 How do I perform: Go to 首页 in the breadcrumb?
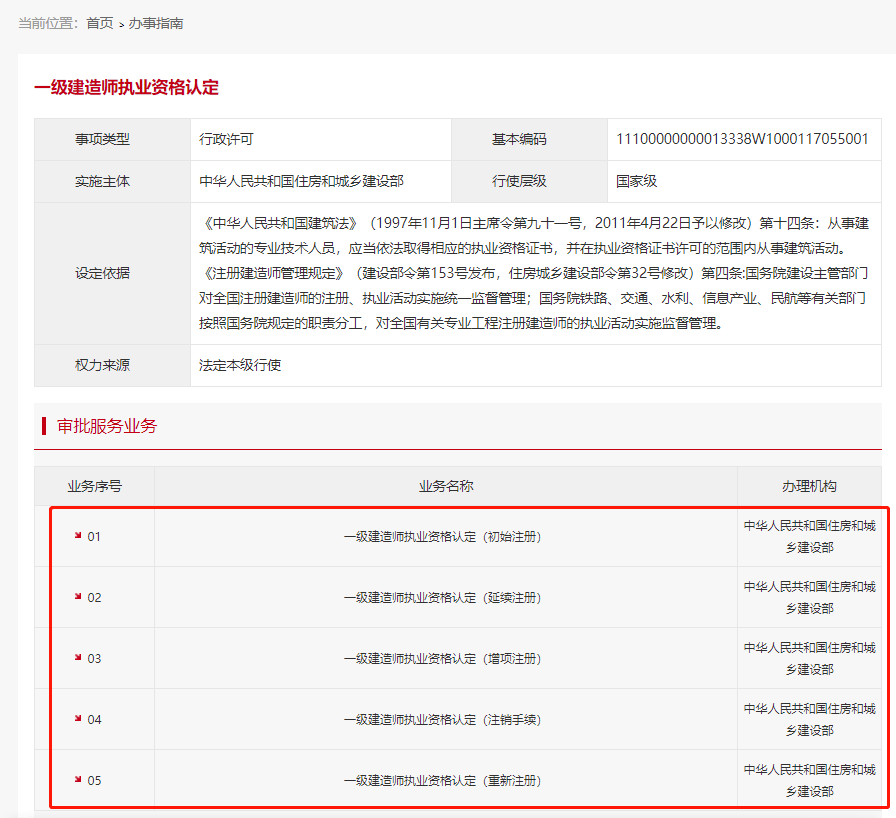coord(99,23)
